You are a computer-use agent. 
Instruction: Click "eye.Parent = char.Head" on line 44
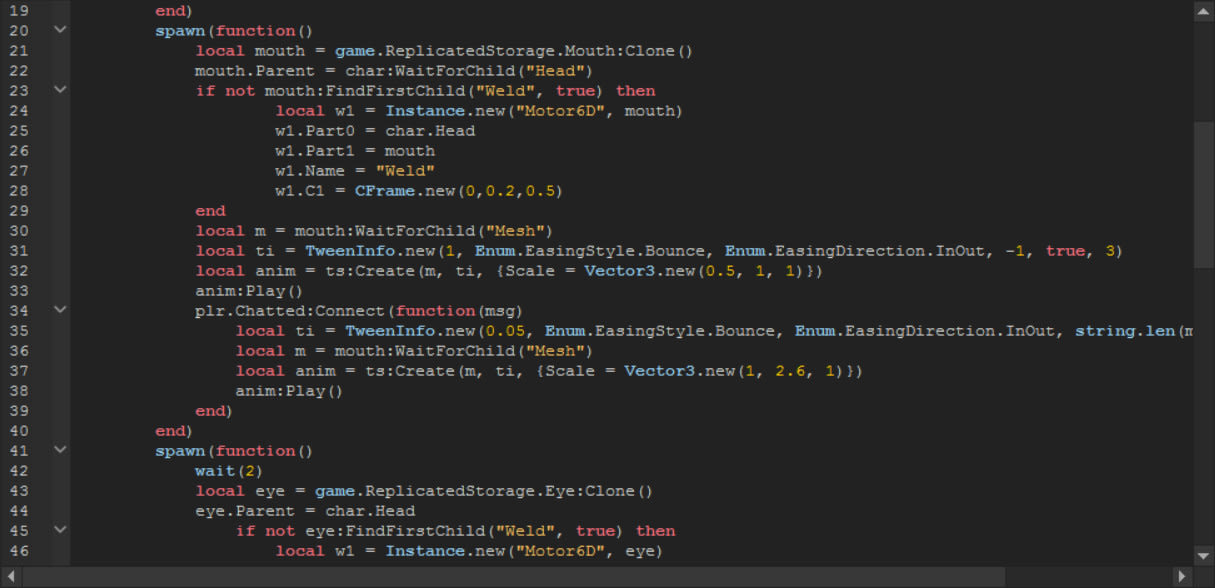tap(305, 510)
